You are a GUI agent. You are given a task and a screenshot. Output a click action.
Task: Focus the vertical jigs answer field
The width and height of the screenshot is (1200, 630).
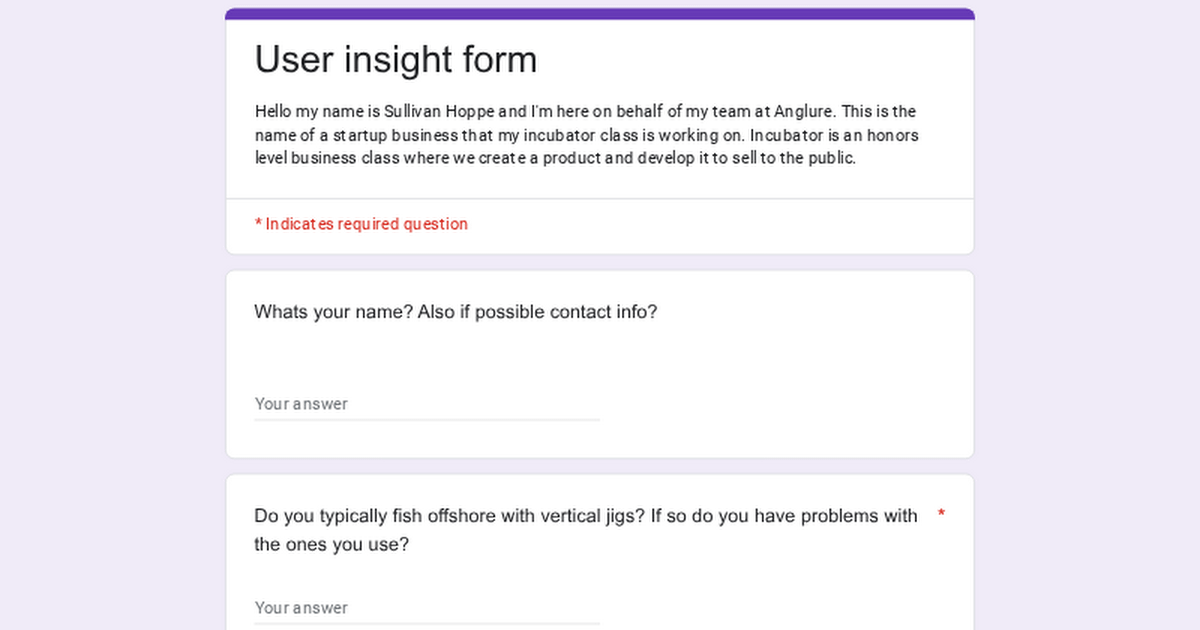(x=427, y=608)
